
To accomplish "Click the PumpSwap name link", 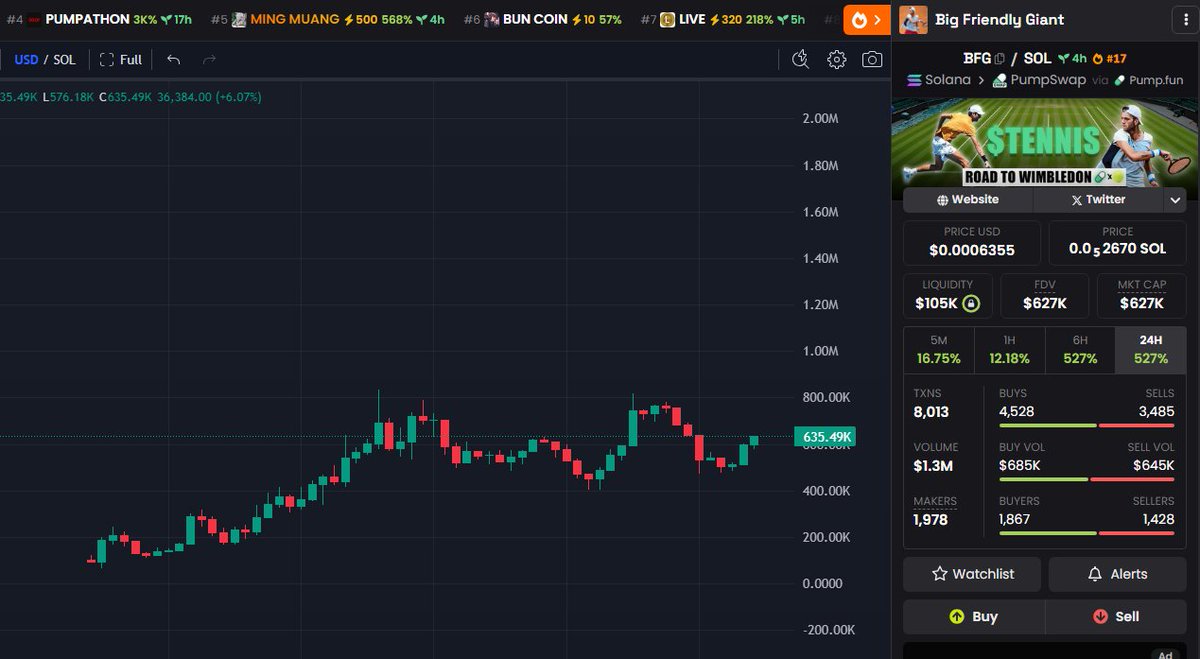I will 1048,80.
